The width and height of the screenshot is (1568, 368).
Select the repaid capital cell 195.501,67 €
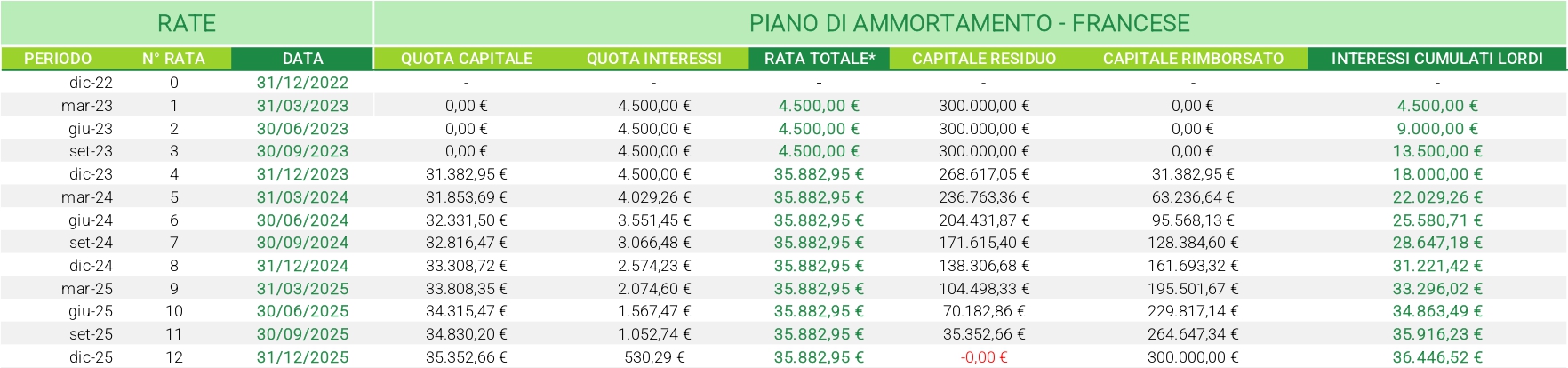[1193, 289]
